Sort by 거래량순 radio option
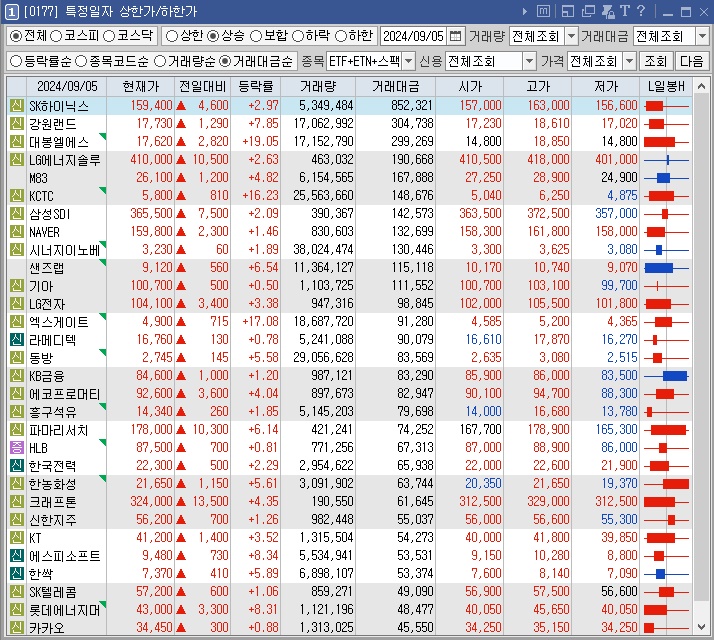714x640 pixels. tap(160, 61)
